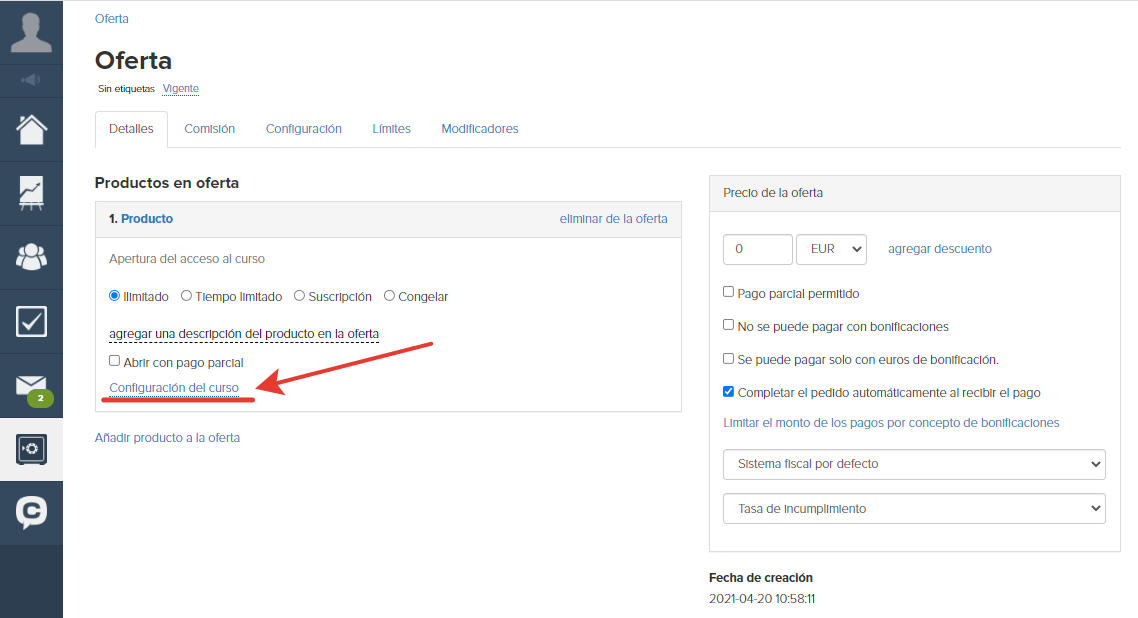Click the creation date 2021-04-20 10:58:11
Image resolution: width=1138 pixels, height=618 pixels.
tap(762, 599)
